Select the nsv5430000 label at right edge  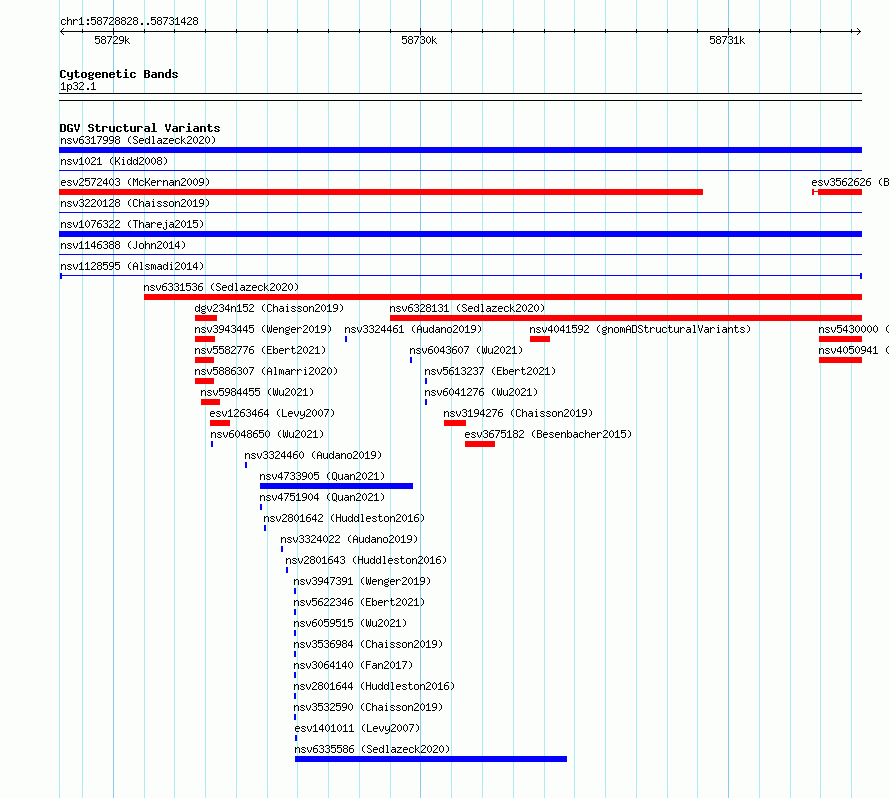(854, 329)
